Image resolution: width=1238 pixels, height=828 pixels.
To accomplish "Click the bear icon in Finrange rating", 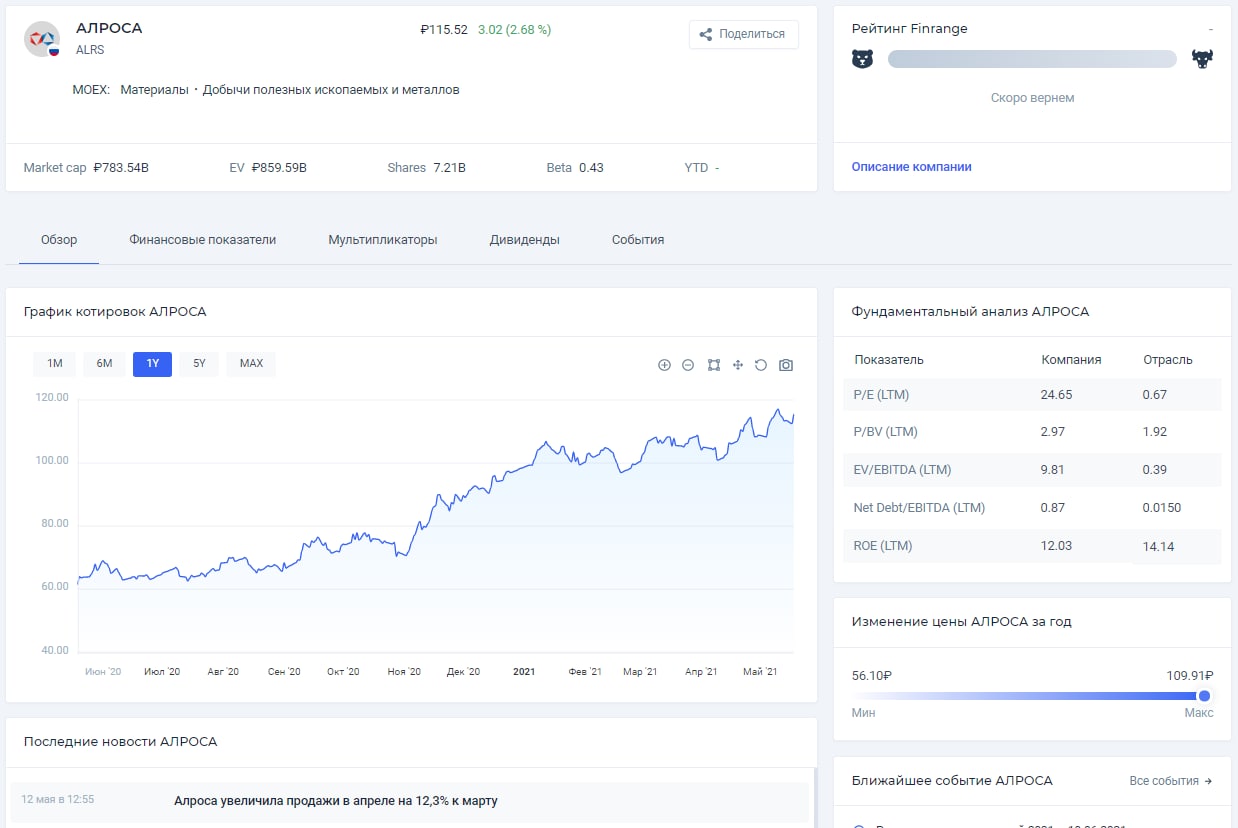I will click(862, 59).
